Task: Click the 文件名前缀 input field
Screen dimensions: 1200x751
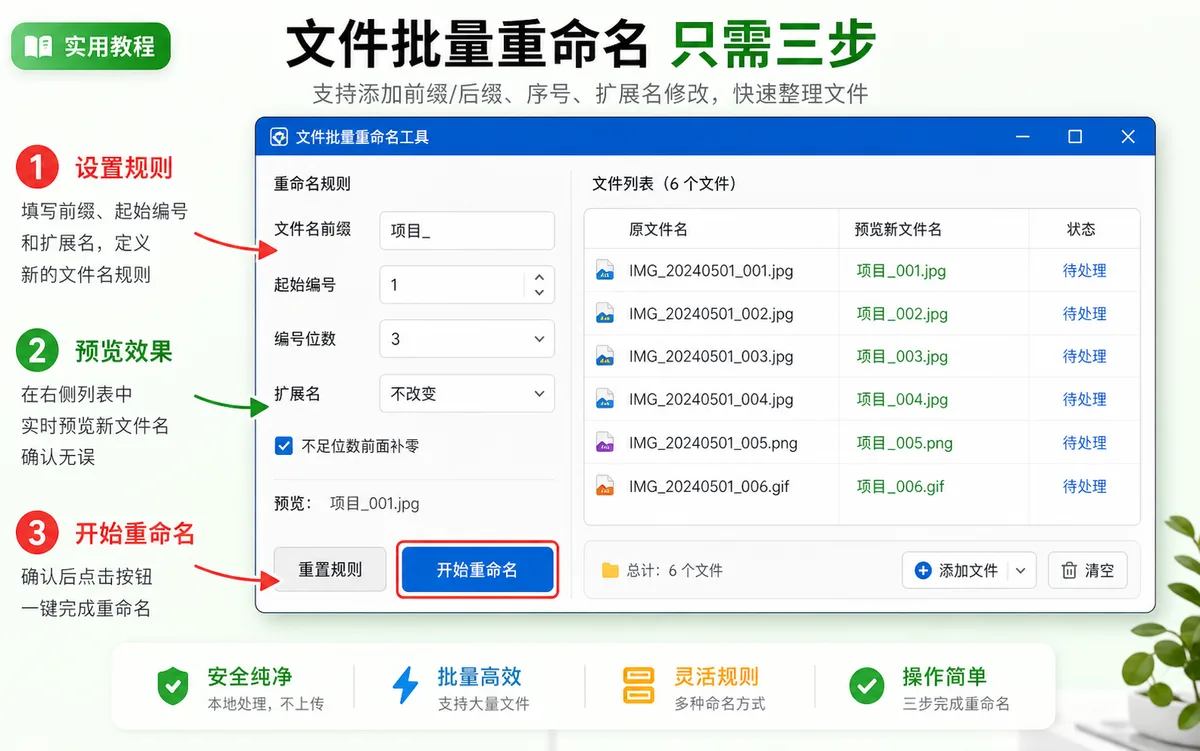Action: (x=467, y=230)
